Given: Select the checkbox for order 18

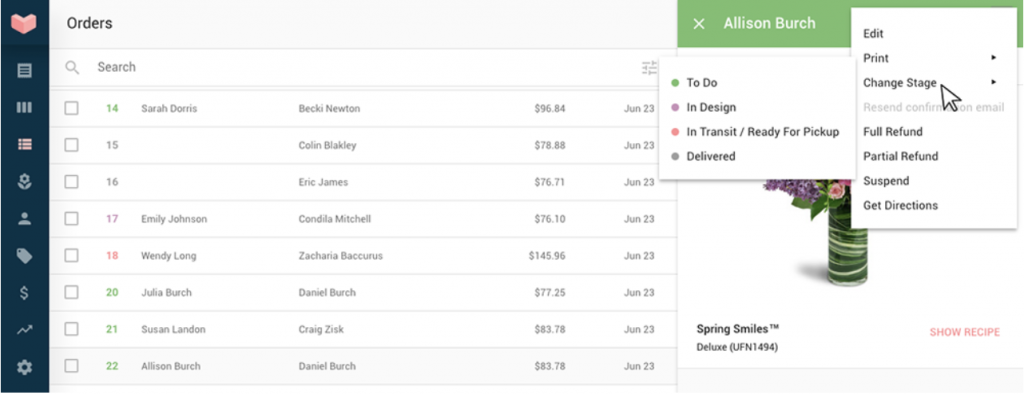Looking at the screenshot, I should pos(71,255).
